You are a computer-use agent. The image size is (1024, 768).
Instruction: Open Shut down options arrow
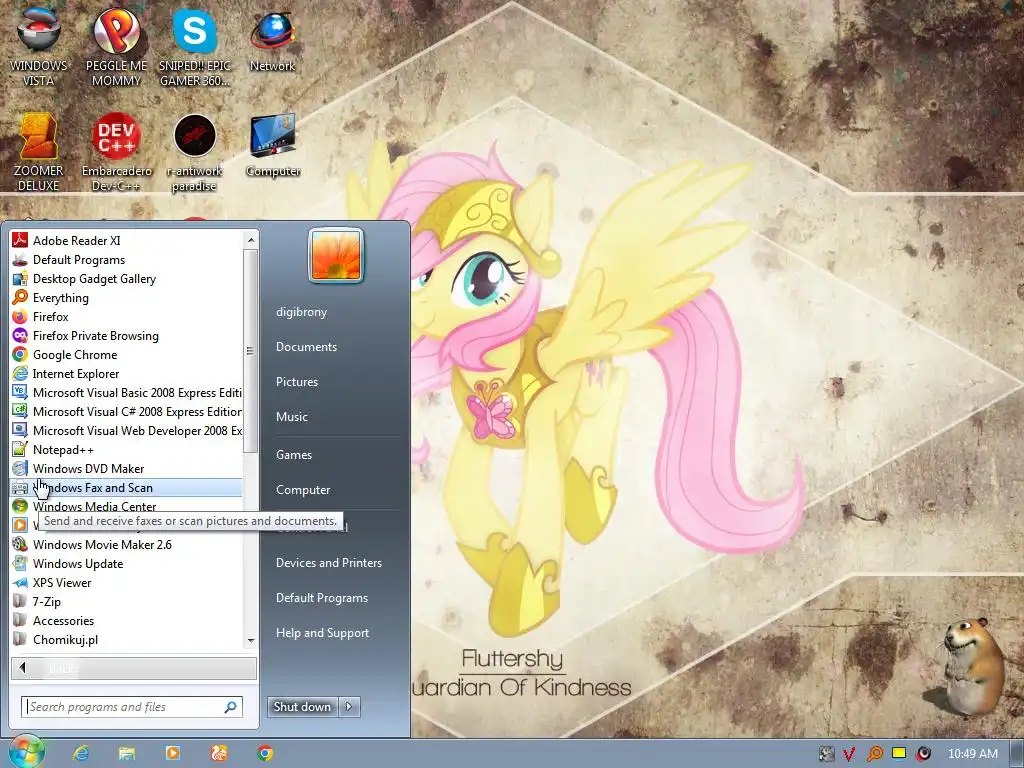click(349, 706)
